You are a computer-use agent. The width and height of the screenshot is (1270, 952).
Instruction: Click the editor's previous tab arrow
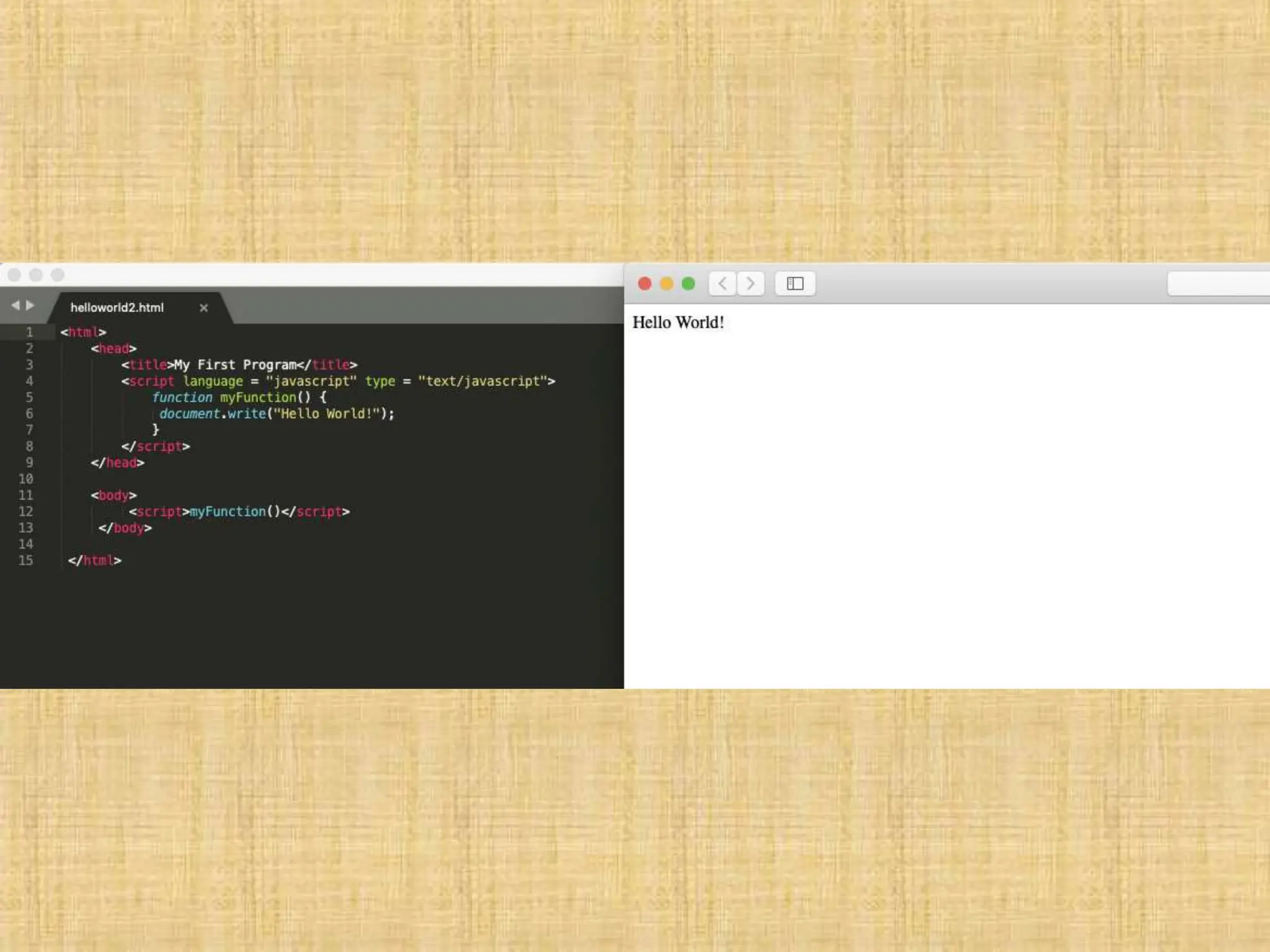tap(16, 305)
